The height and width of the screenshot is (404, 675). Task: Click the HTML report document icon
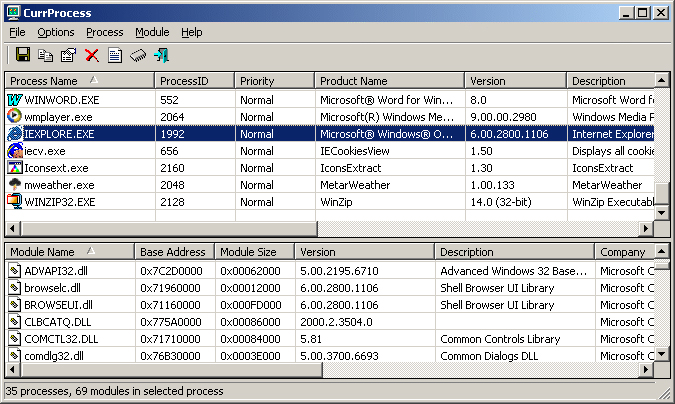pyautogui.click(x=115, y=55)
